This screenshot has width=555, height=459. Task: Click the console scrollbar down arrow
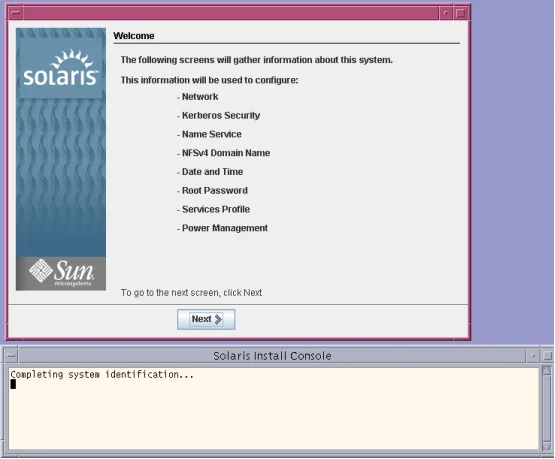click(x=547, y=447)
